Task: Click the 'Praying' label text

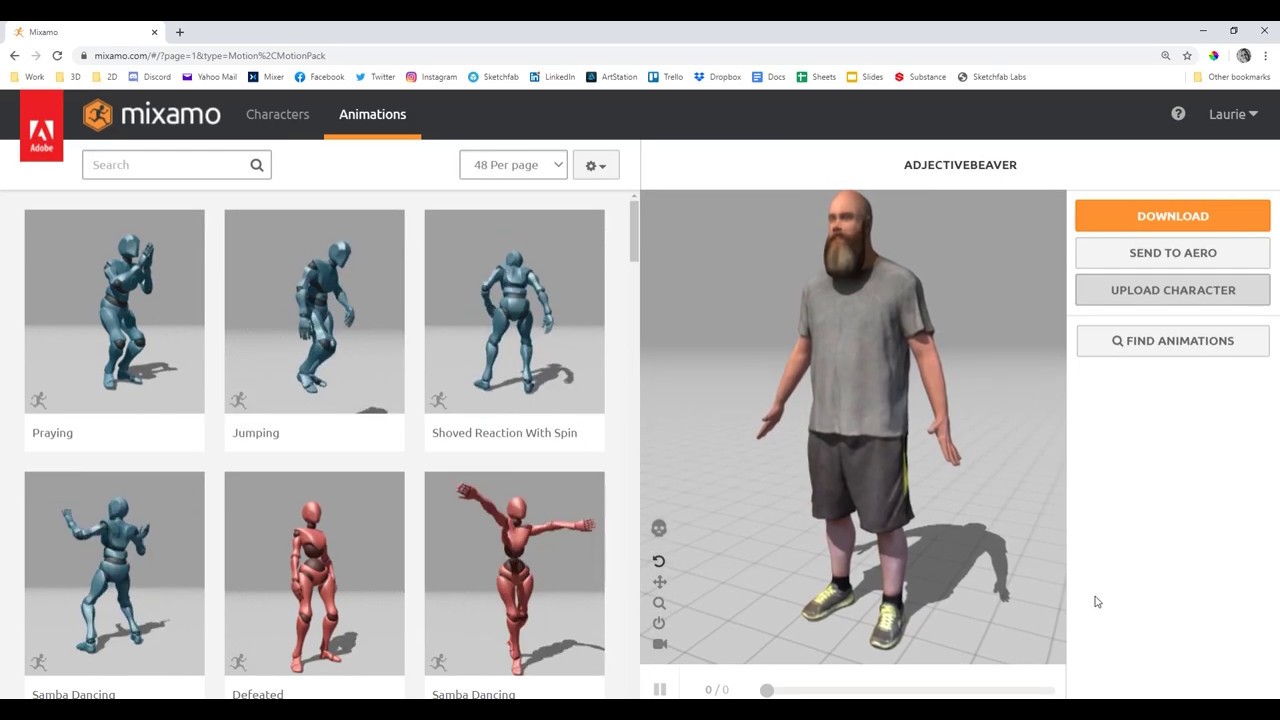Action: click(x=52, y=433)
